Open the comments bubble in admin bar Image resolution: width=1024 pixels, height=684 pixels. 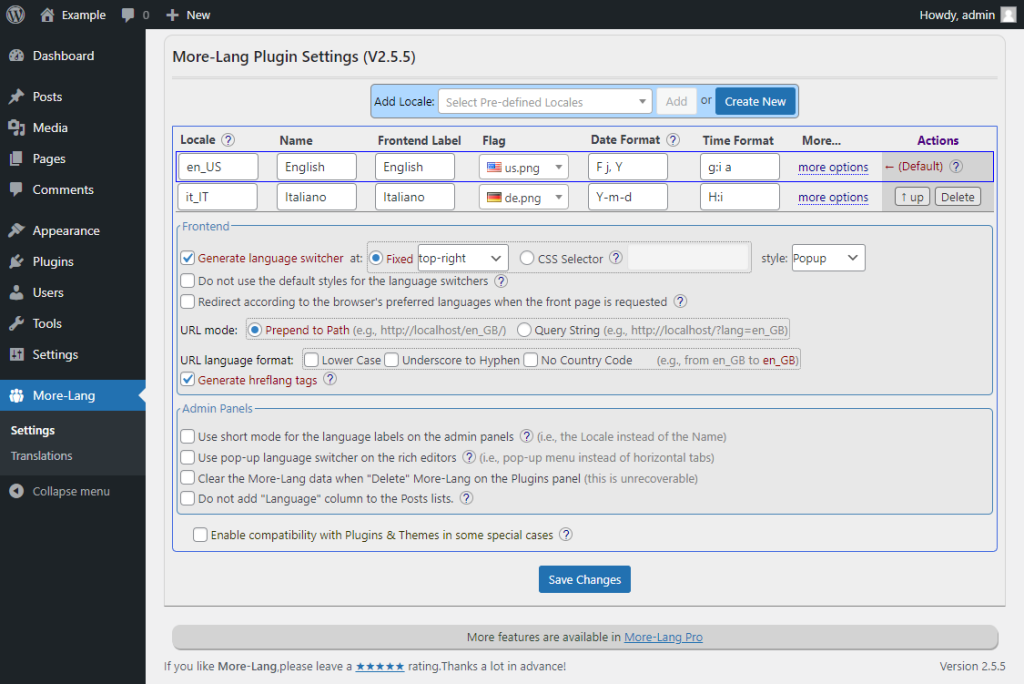(x=134, y=15)
